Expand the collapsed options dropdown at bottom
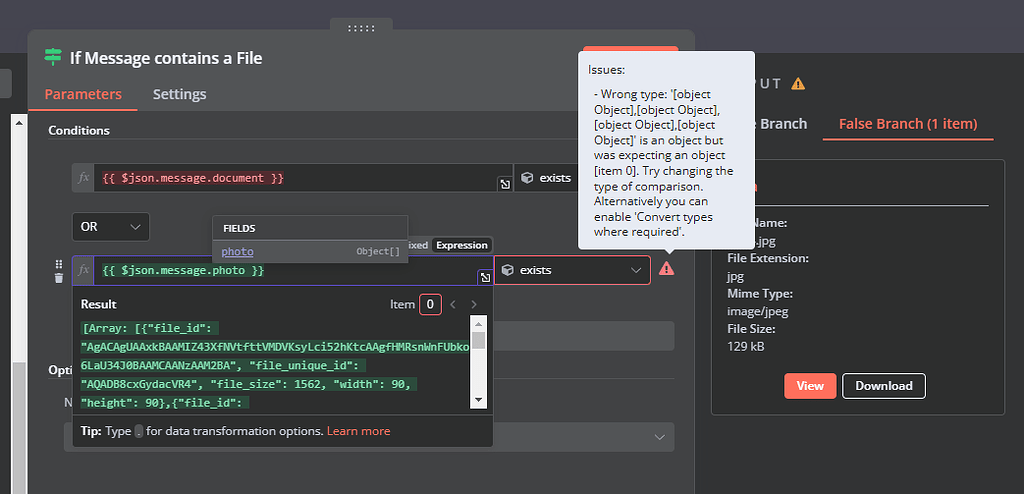Screen dimensions: 1024x494 coord(659,437)
